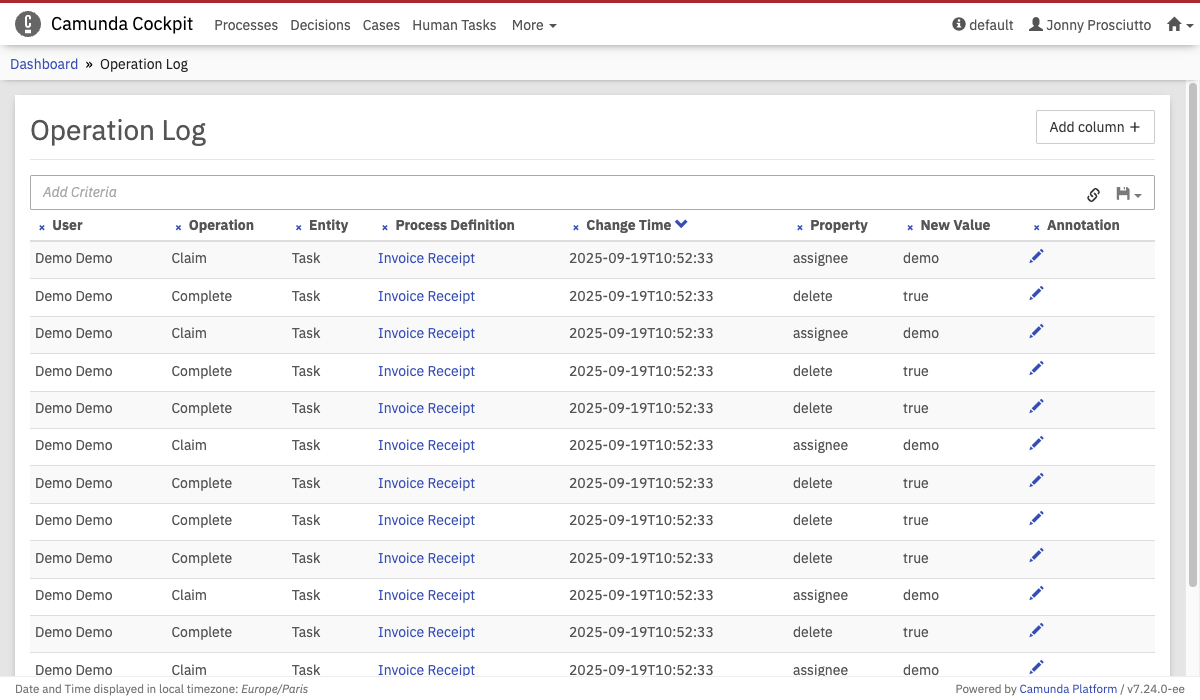Edit annotation on second log row
Screen dimensions: 1200x700
[1036, 294]
